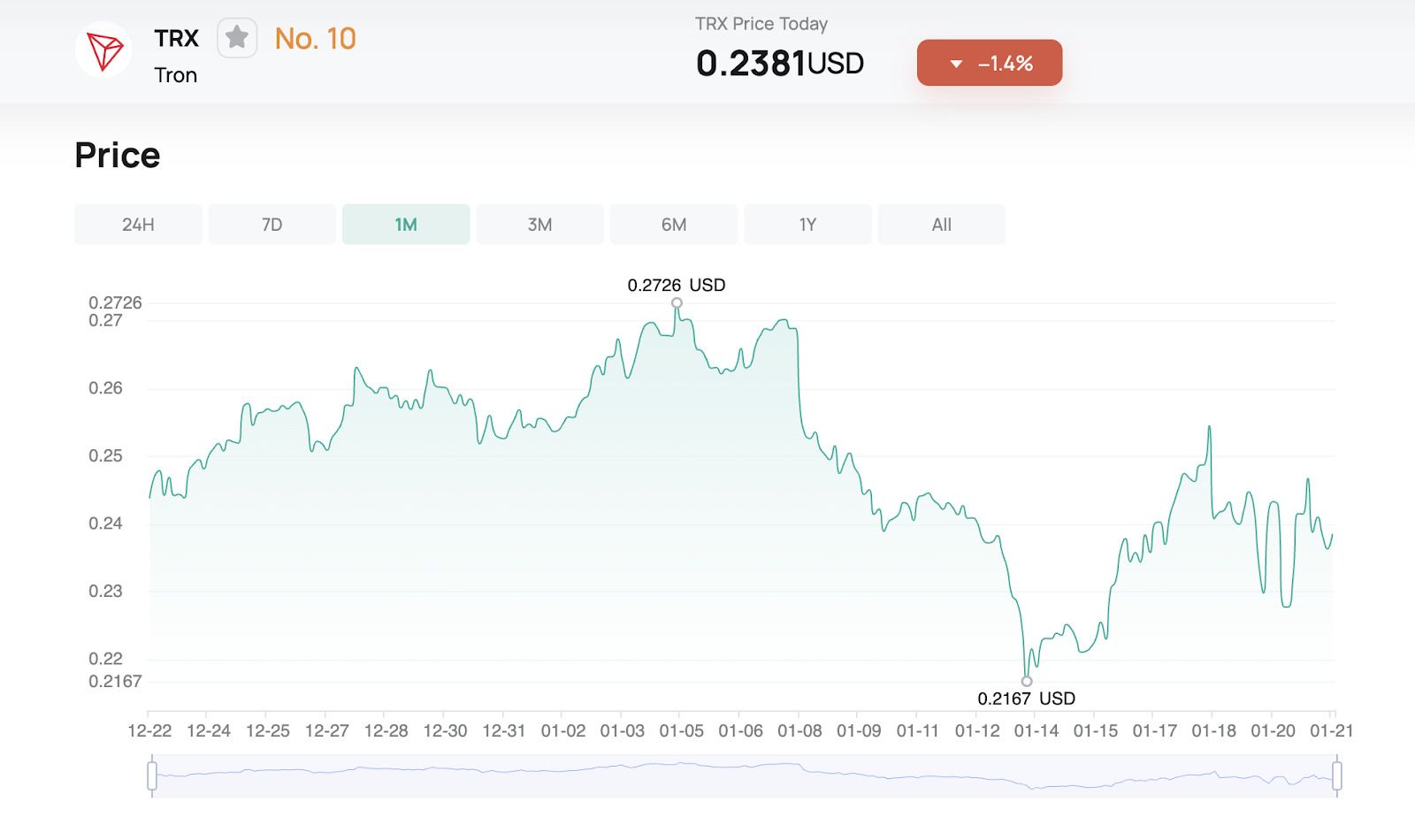Click the right range slider handle

(1336, 775)
